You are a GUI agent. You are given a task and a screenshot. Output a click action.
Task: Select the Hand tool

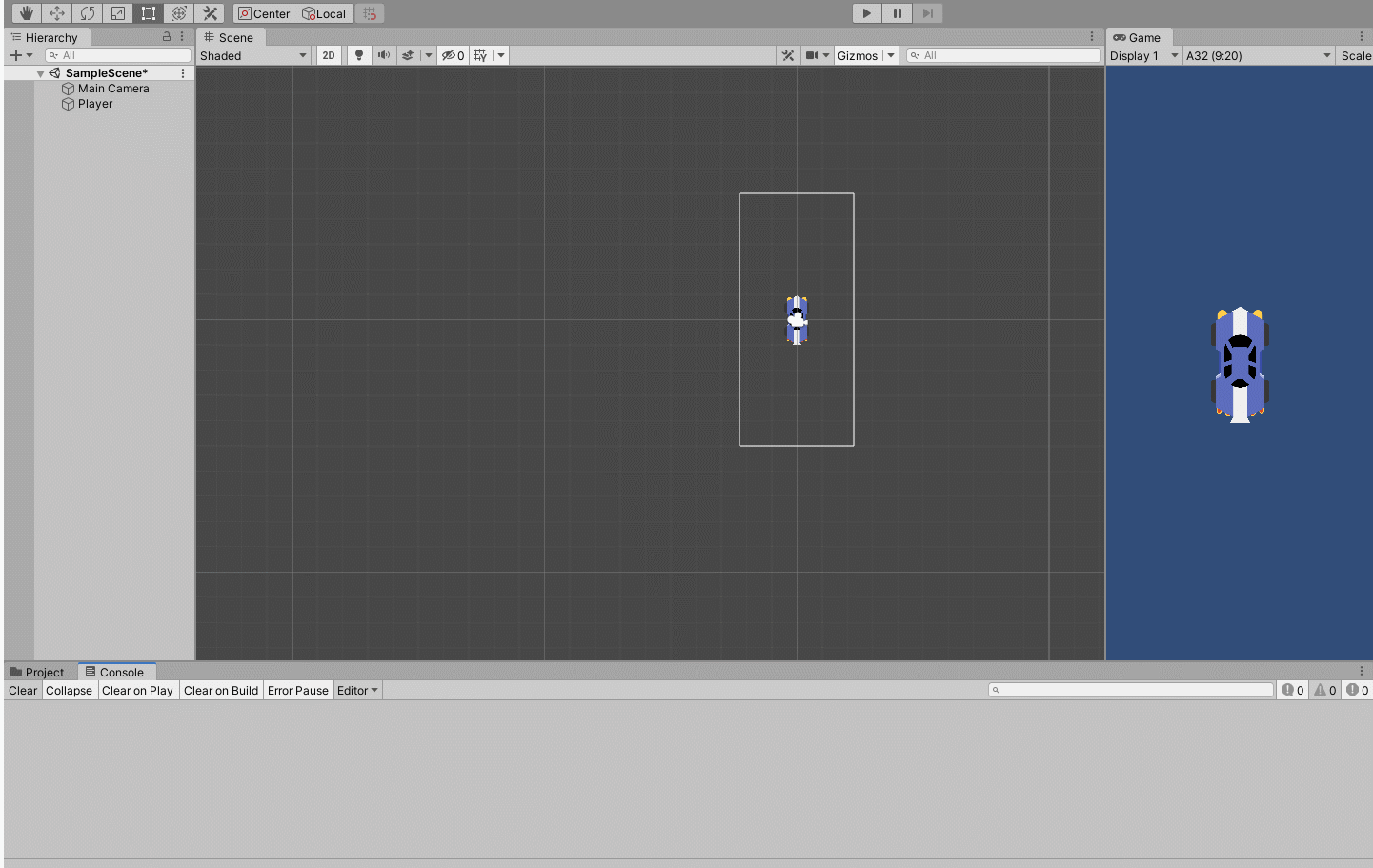[x=27, y=13]
